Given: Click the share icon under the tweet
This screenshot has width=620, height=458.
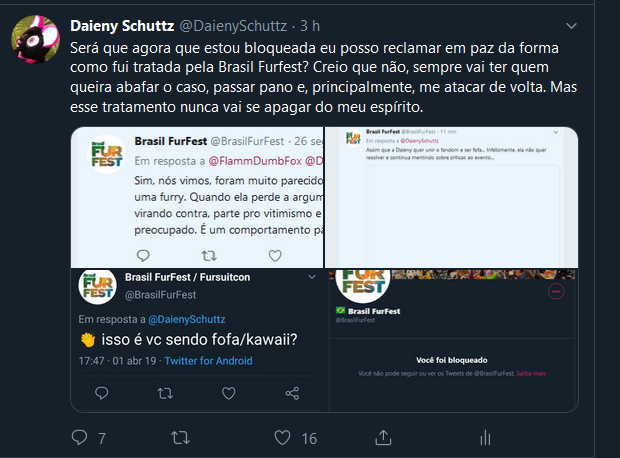Looking at the screenshot, I should pyautogui.click(x=383, y=437).
